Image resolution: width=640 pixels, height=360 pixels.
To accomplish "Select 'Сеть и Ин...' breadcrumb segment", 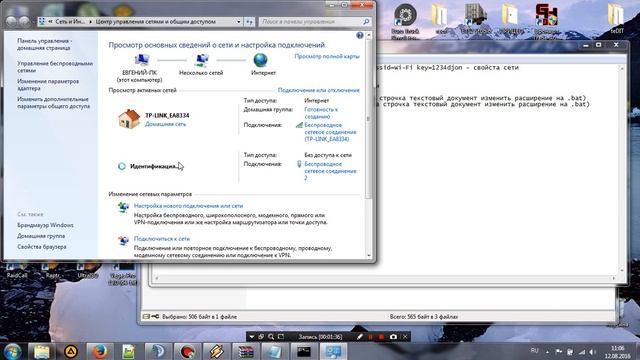I will click(70, 22).
